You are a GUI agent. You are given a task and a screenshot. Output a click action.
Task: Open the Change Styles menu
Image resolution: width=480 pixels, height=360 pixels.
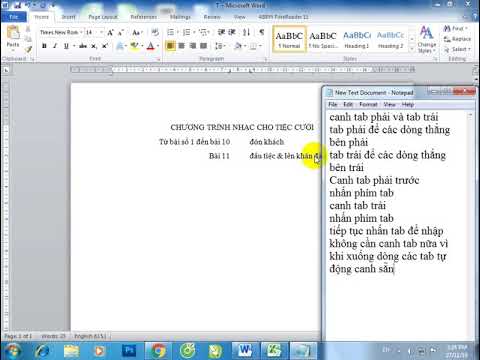[x=426, y=39]
